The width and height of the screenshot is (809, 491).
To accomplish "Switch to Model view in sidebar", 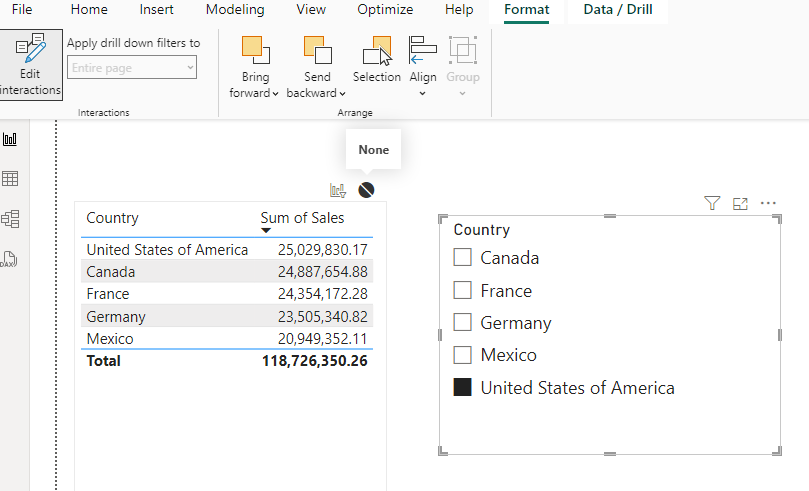I will [x=10, y=219].
